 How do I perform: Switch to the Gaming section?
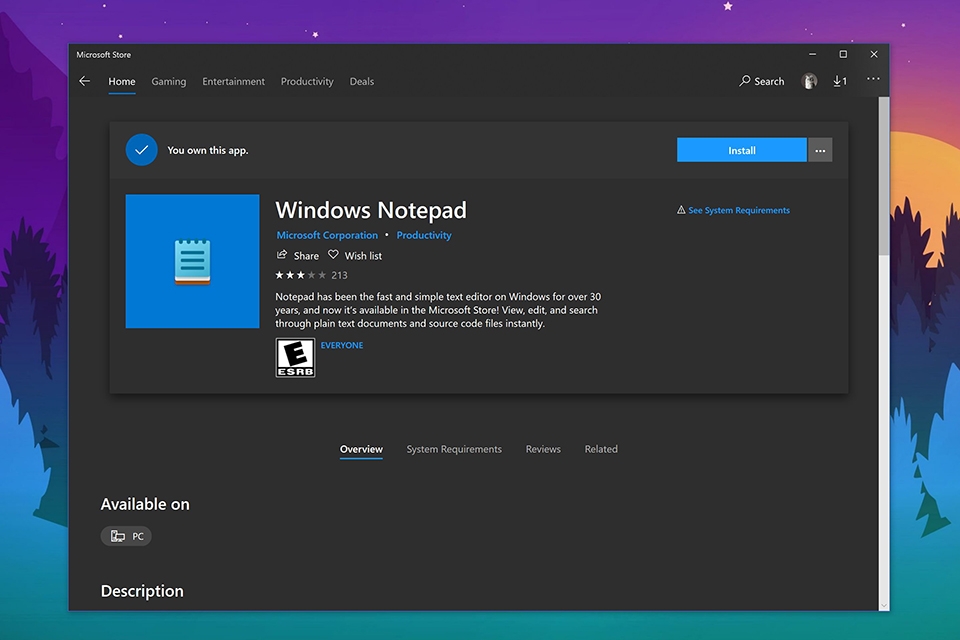[168, 81]
